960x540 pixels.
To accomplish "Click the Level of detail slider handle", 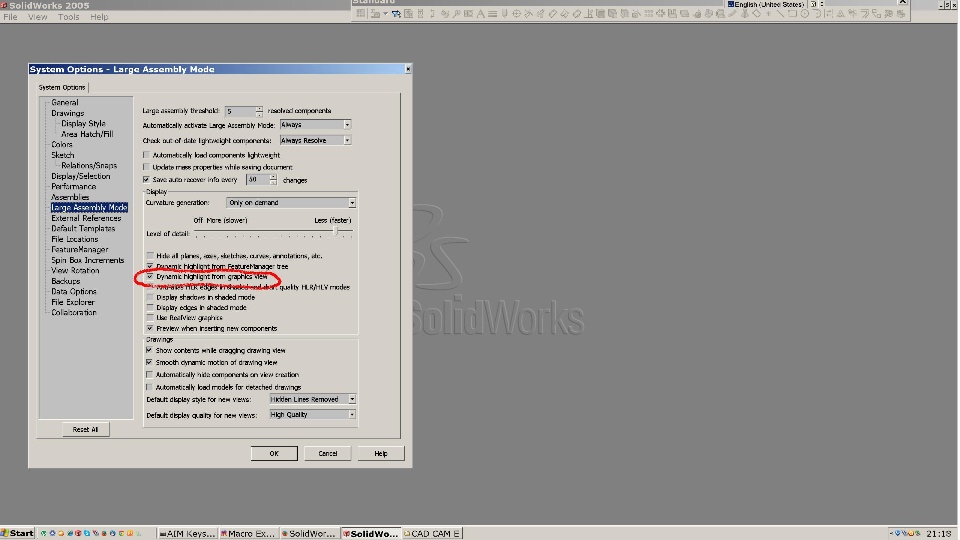I will point(336,231).
